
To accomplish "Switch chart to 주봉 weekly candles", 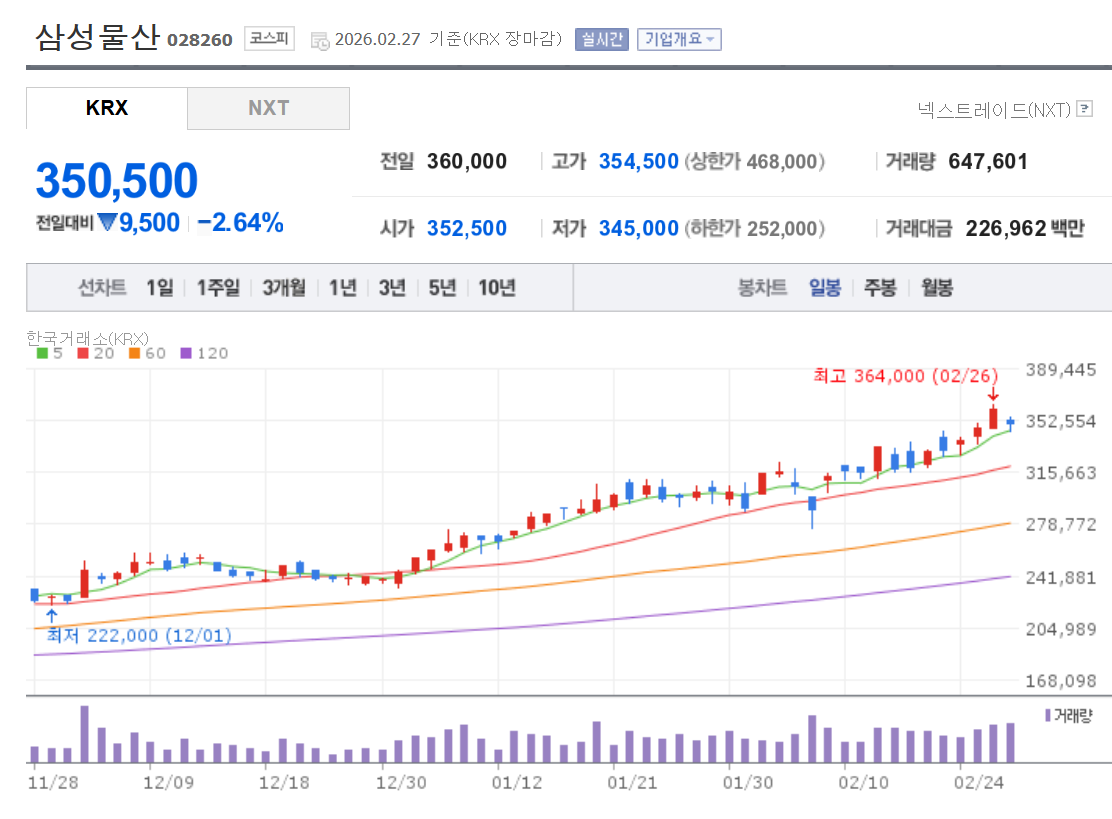I will tap(878, 287).
